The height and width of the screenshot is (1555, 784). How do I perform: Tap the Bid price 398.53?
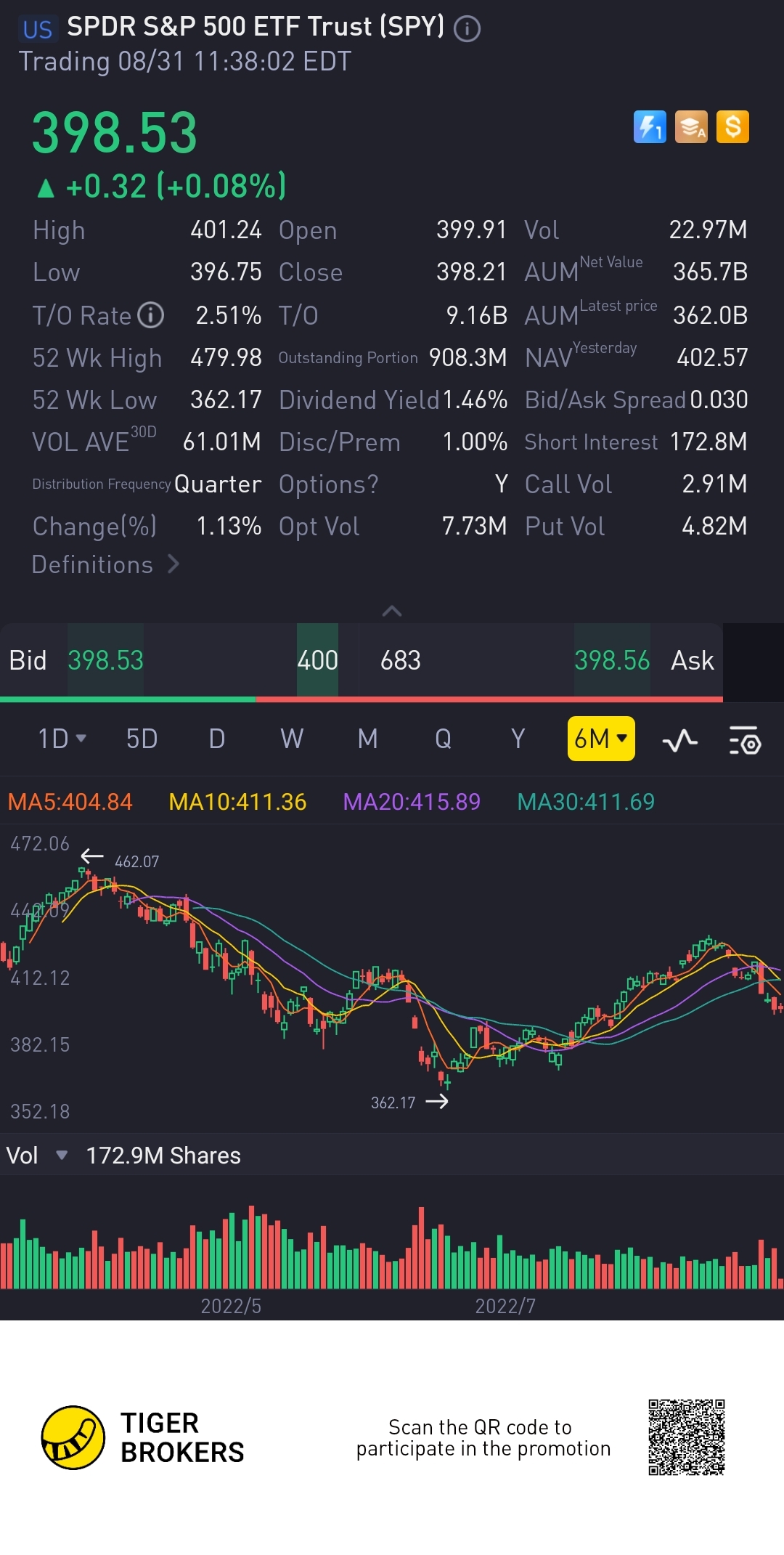[x=105, y=660]
